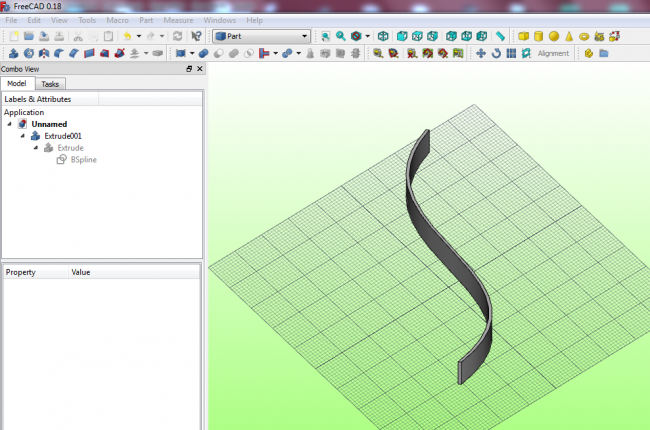Collapse the Extrude001 tree node
The width and height of the screenshot is (650, 430).
22,136
